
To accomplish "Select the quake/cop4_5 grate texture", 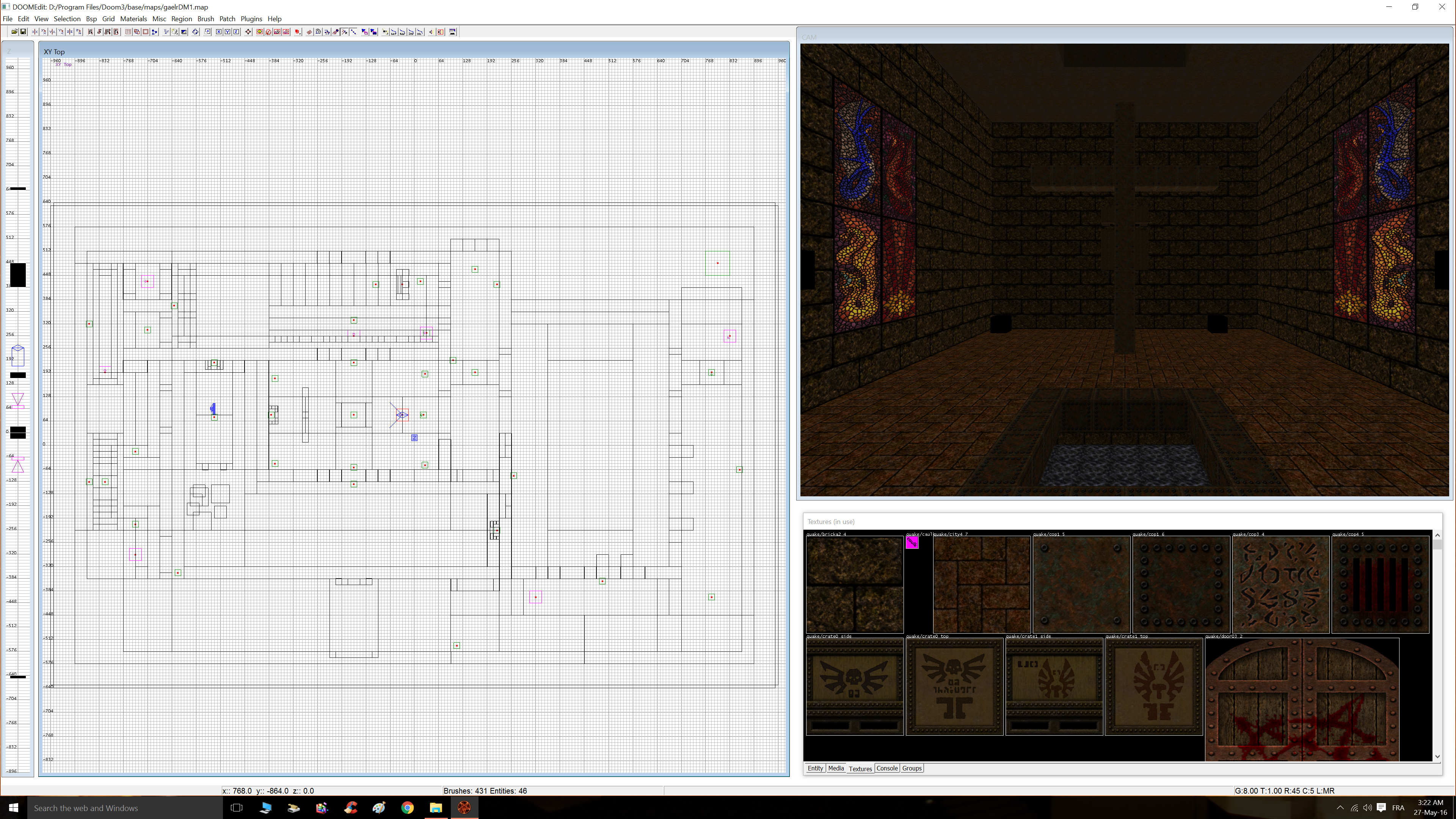I will [x=1380, y=584].
